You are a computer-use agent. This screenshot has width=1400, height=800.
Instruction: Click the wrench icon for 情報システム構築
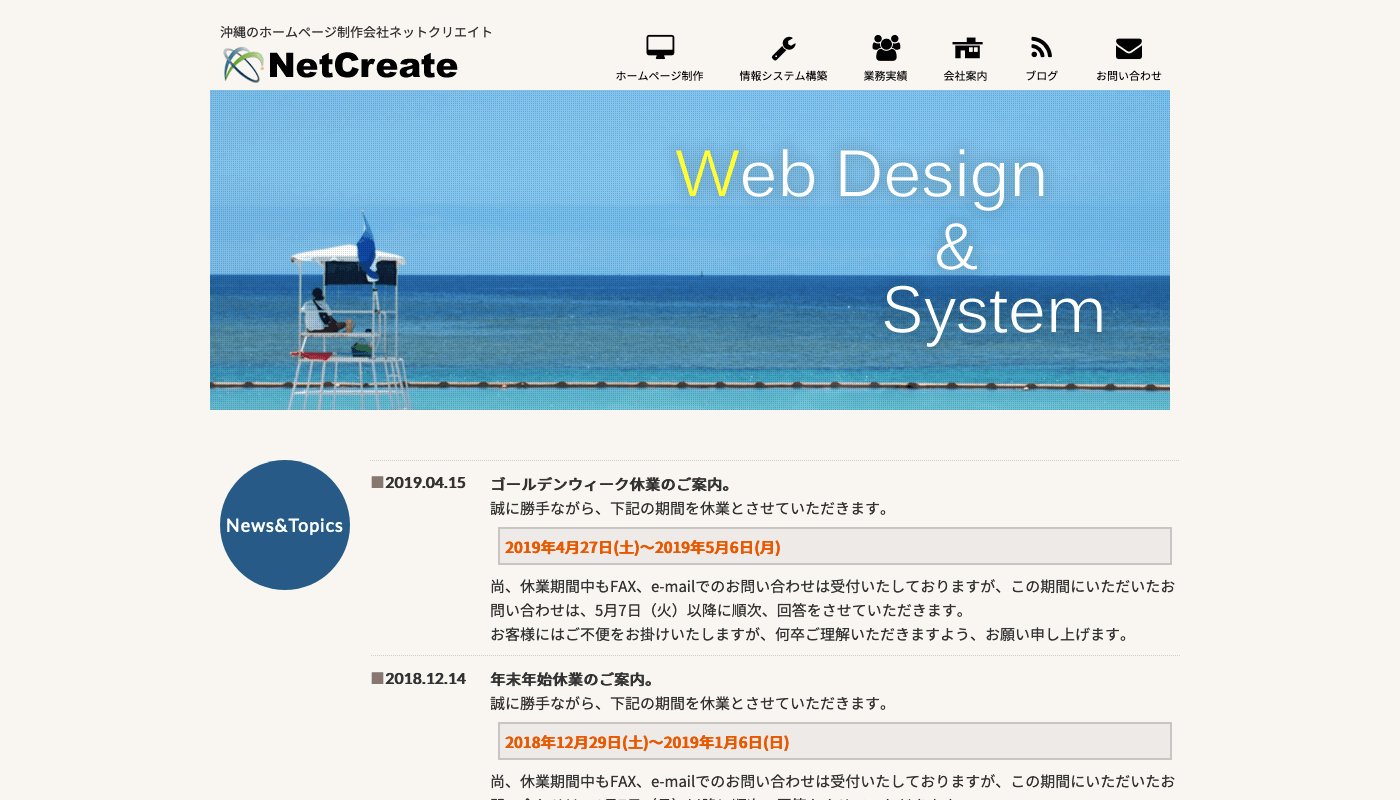(783, 47)
